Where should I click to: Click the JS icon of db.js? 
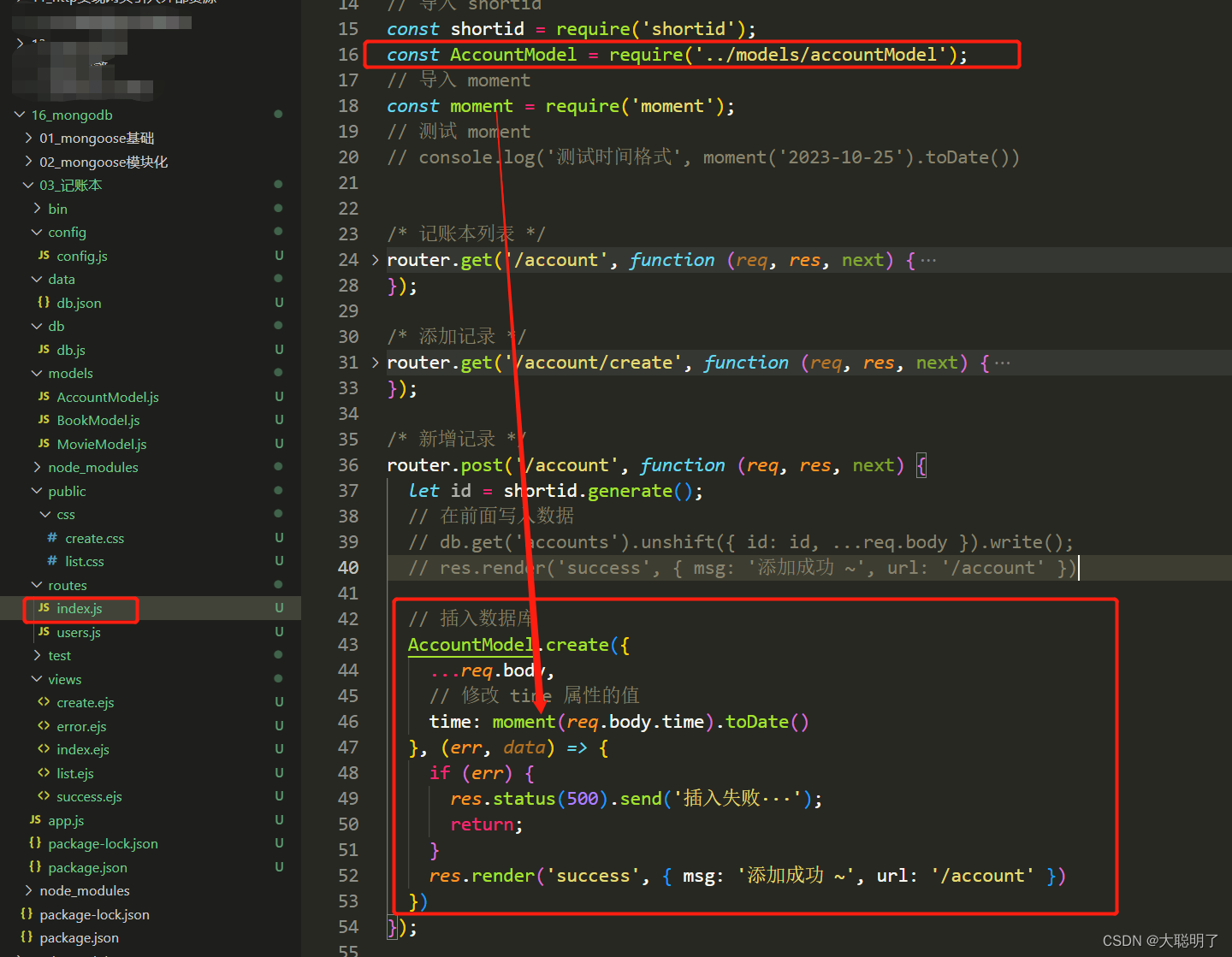tap(44, 350)
